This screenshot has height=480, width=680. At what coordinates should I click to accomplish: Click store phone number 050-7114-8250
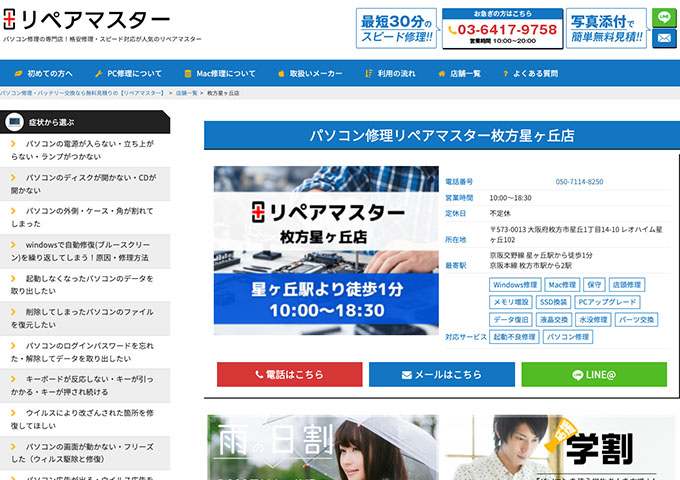click(579, 182)
